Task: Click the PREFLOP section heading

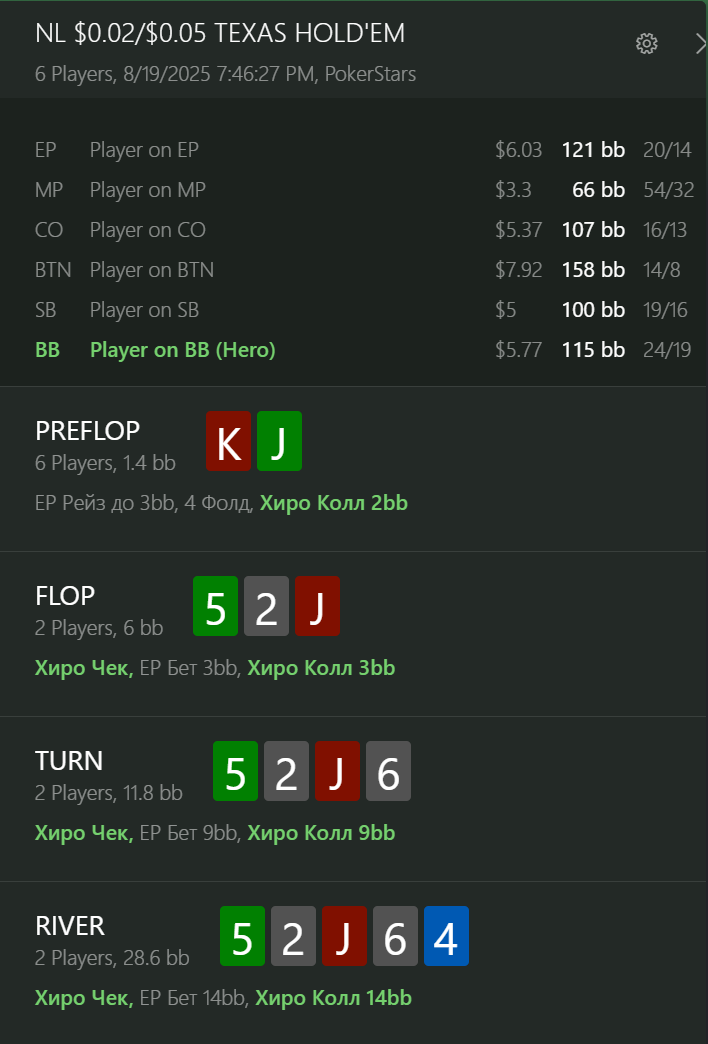Action: click(87, 431)
